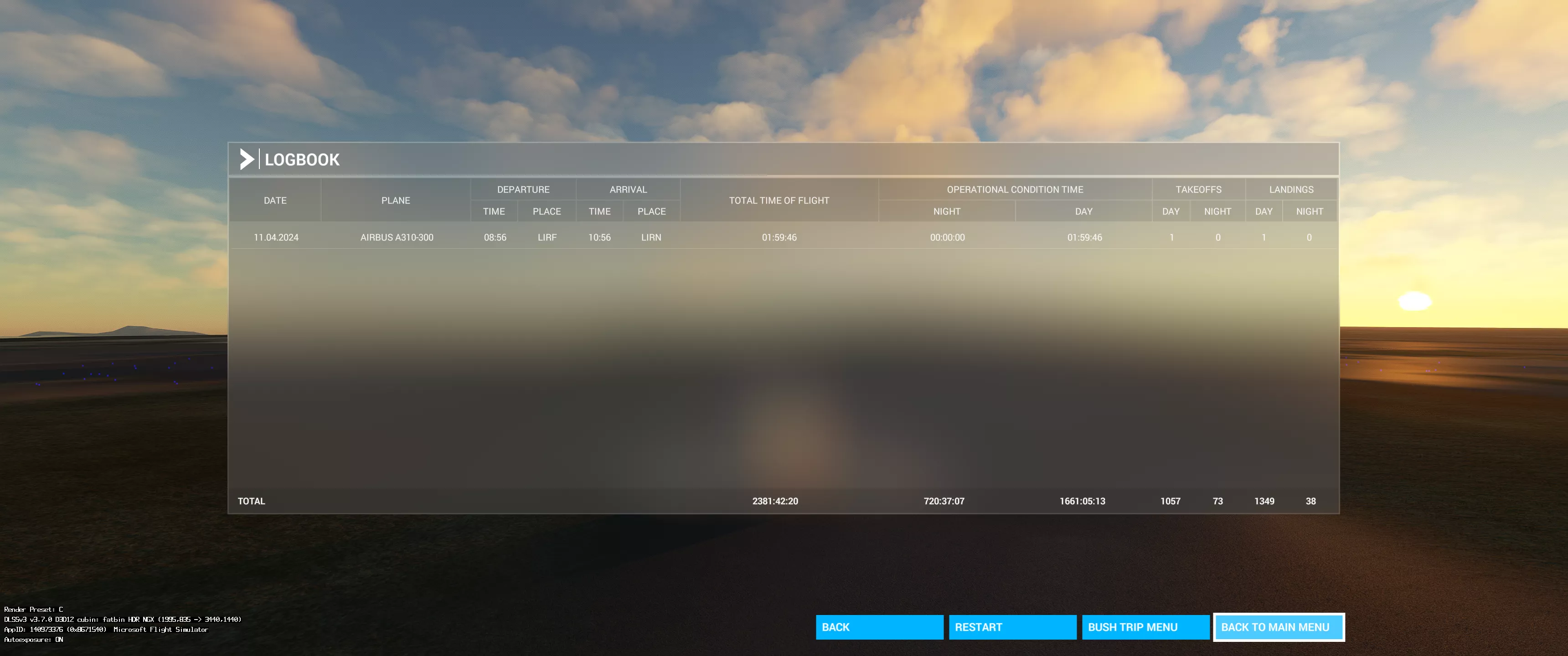Click the Arrival header
The width and height of the screenshot is (1568, 656).
tap(628, 189)
